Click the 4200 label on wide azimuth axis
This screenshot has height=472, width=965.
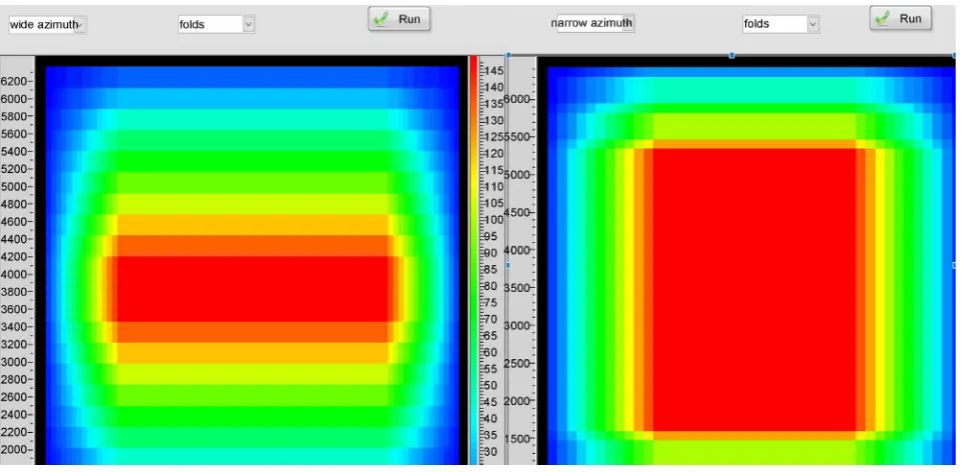click(14, 257)
